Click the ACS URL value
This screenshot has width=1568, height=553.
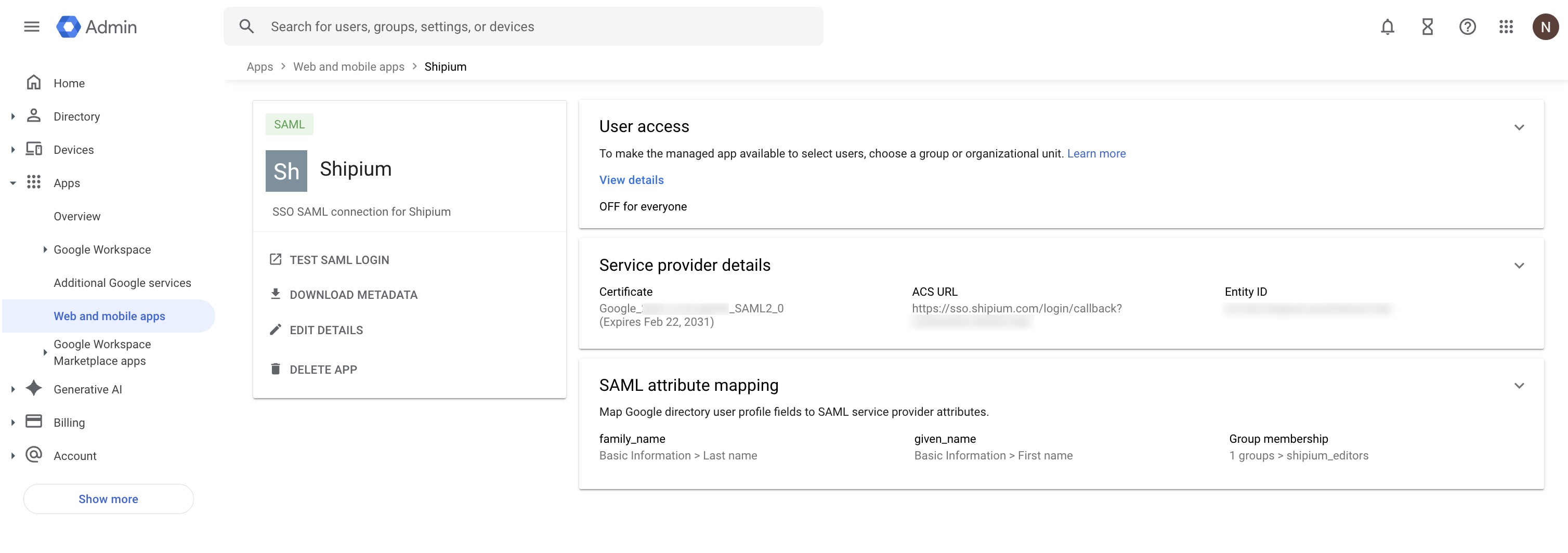(1016, 315)
